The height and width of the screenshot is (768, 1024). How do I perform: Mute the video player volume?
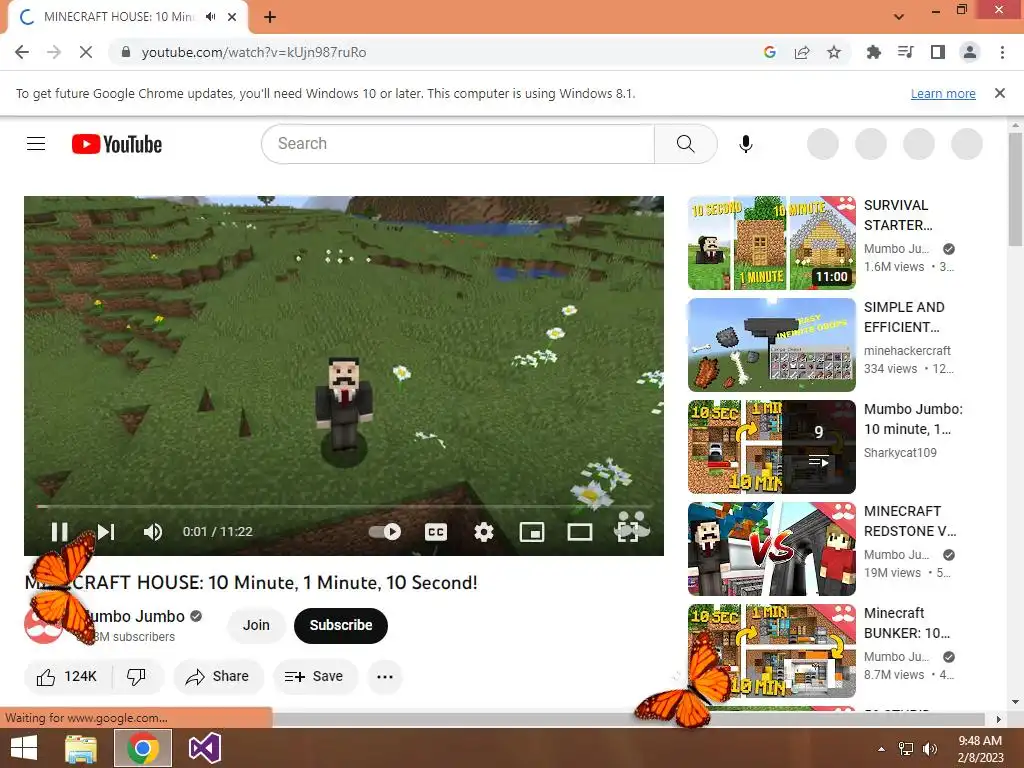coord(153,532)
